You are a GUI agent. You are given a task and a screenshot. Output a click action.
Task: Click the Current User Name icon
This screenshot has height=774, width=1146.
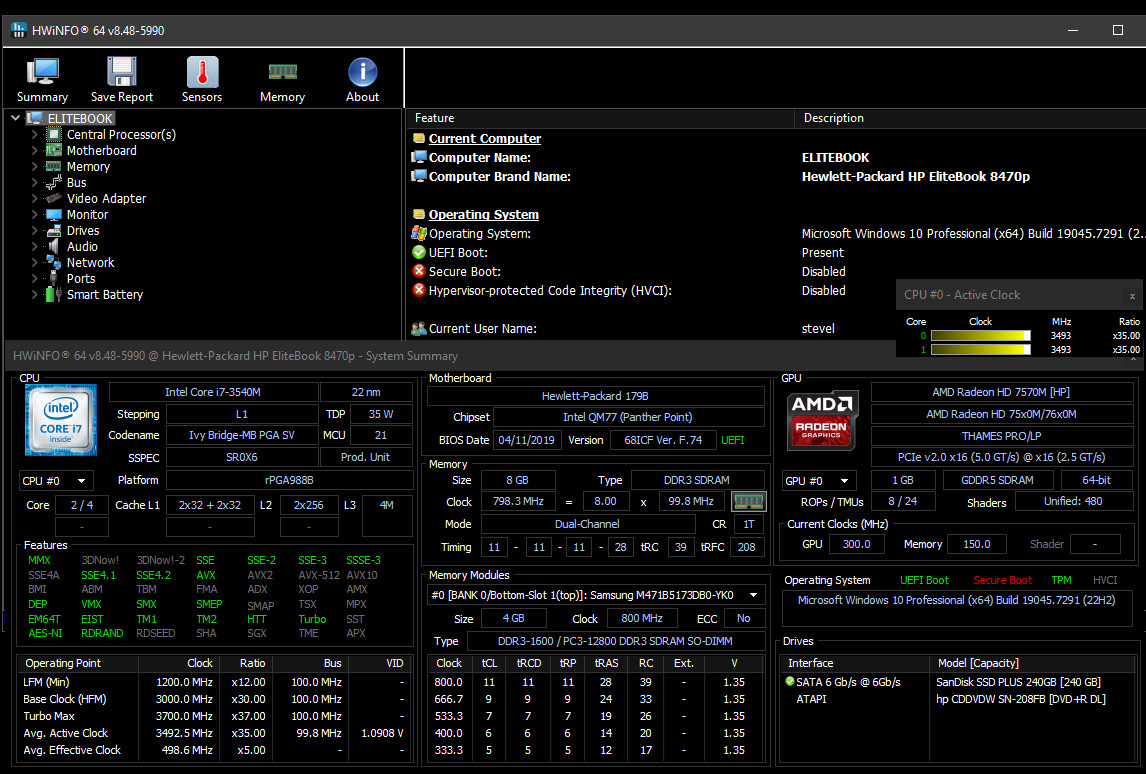click(x=419, y=329)
